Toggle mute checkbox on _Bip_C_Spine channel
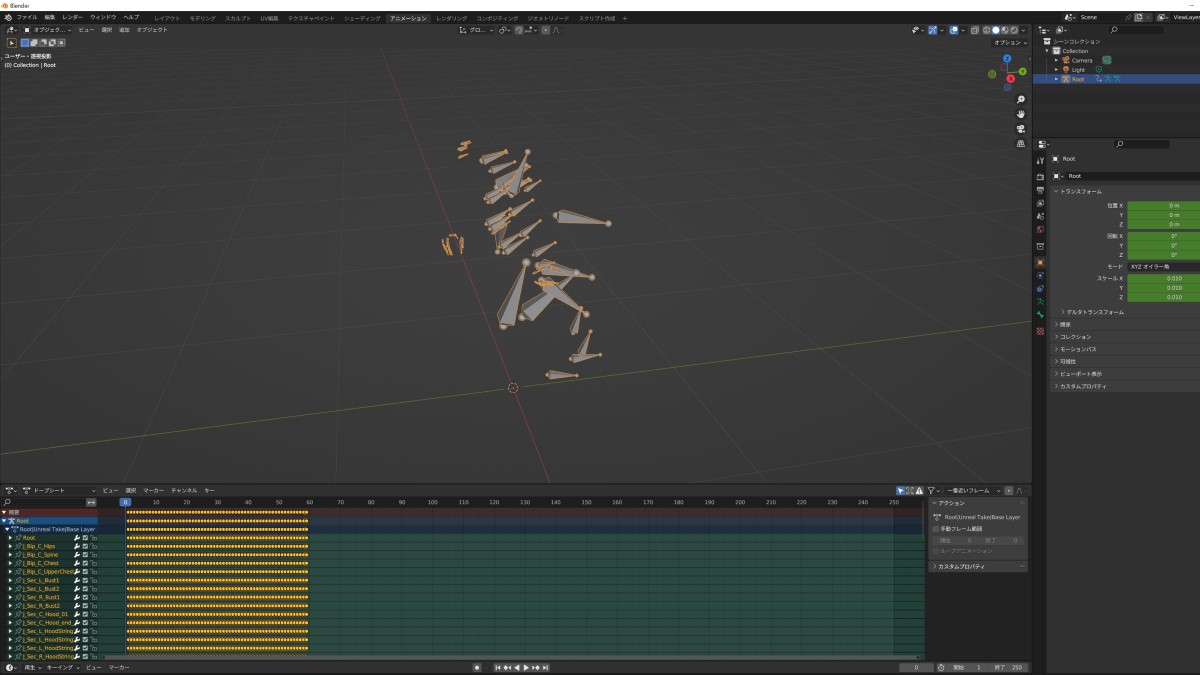The height and width of the screenshot is (675, 1200). coord(85,555)
